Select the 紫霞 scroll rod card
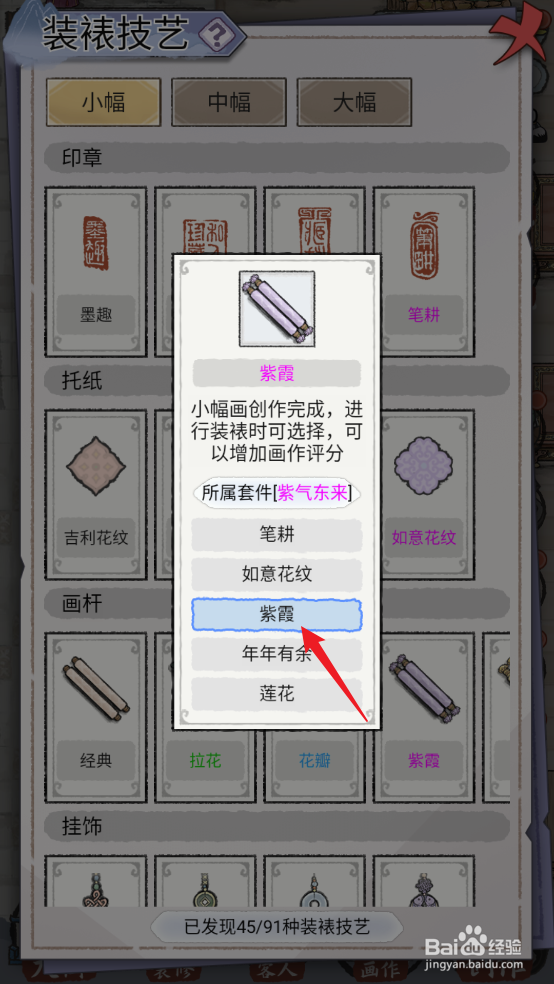This screenshot has width=554, height=984. coord(424,718)
